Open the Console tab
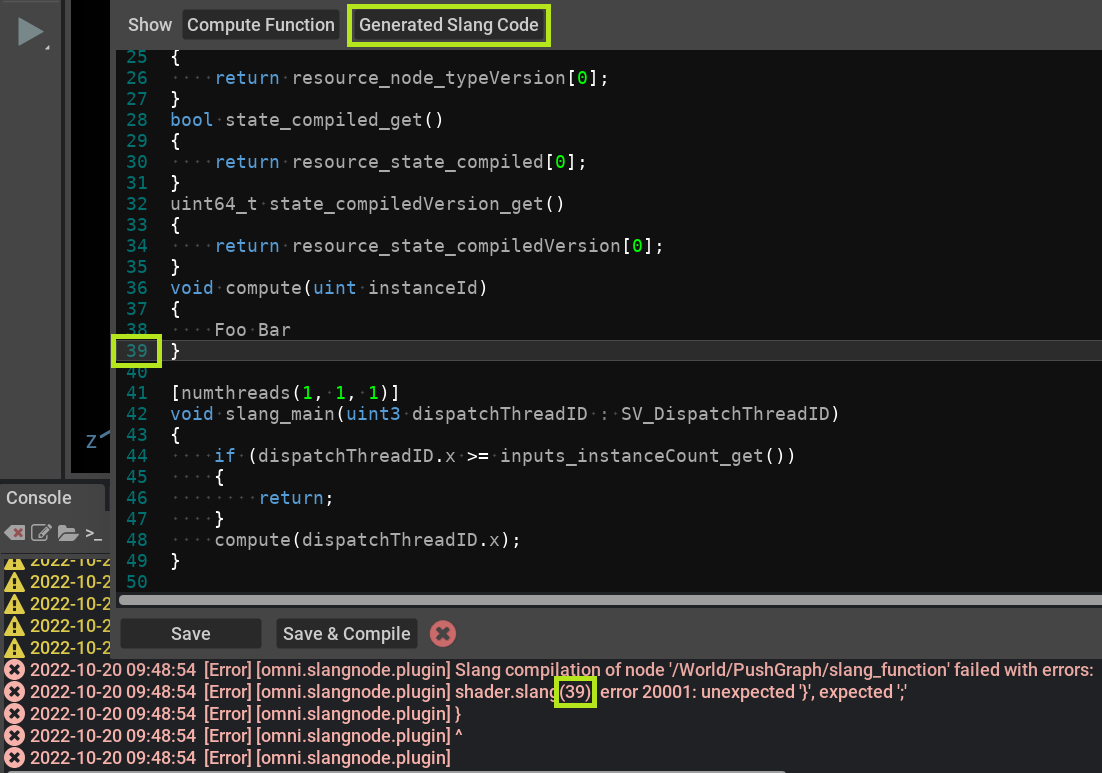Viewport: 1102px width, 773px height. (x=39, y=498)
